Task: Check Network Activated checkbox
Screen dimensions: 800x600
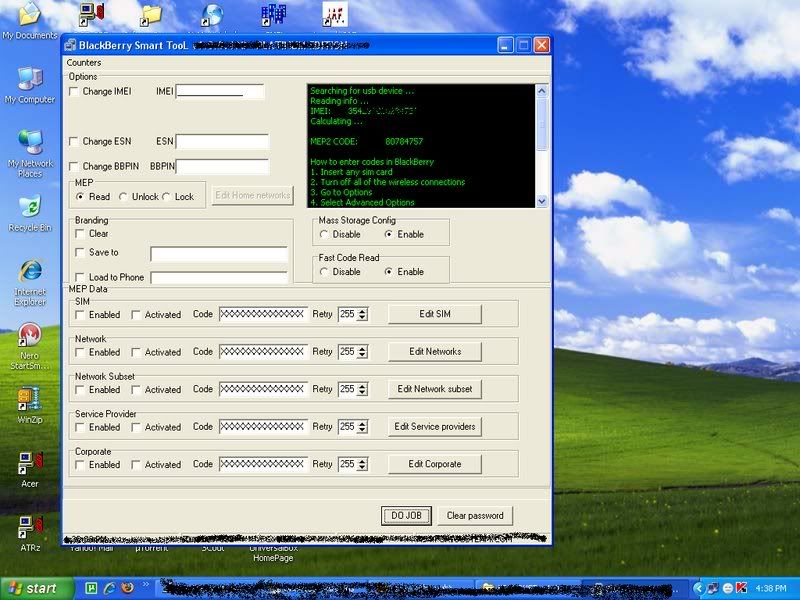Action: (136, 352)
